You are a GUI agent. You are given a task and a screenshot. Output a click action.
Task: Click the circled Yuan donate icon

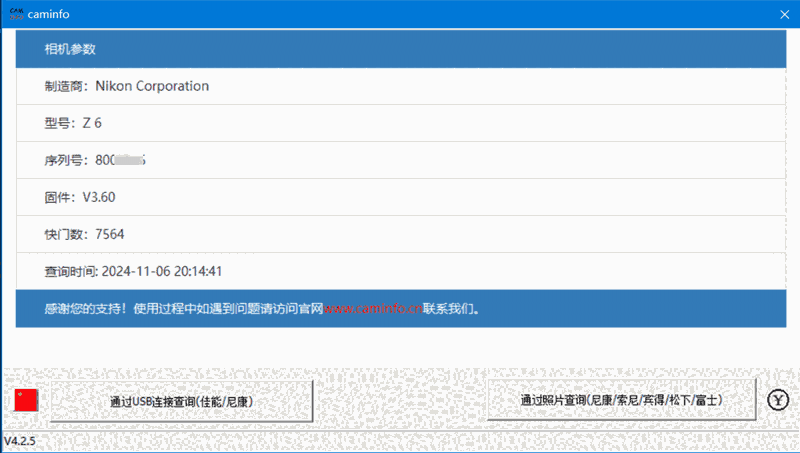(x=778, y=400)
